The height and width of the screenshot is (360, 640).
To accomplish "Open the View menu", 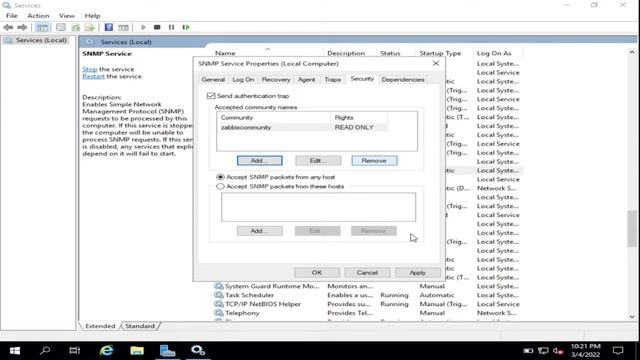I will point(67,16).
